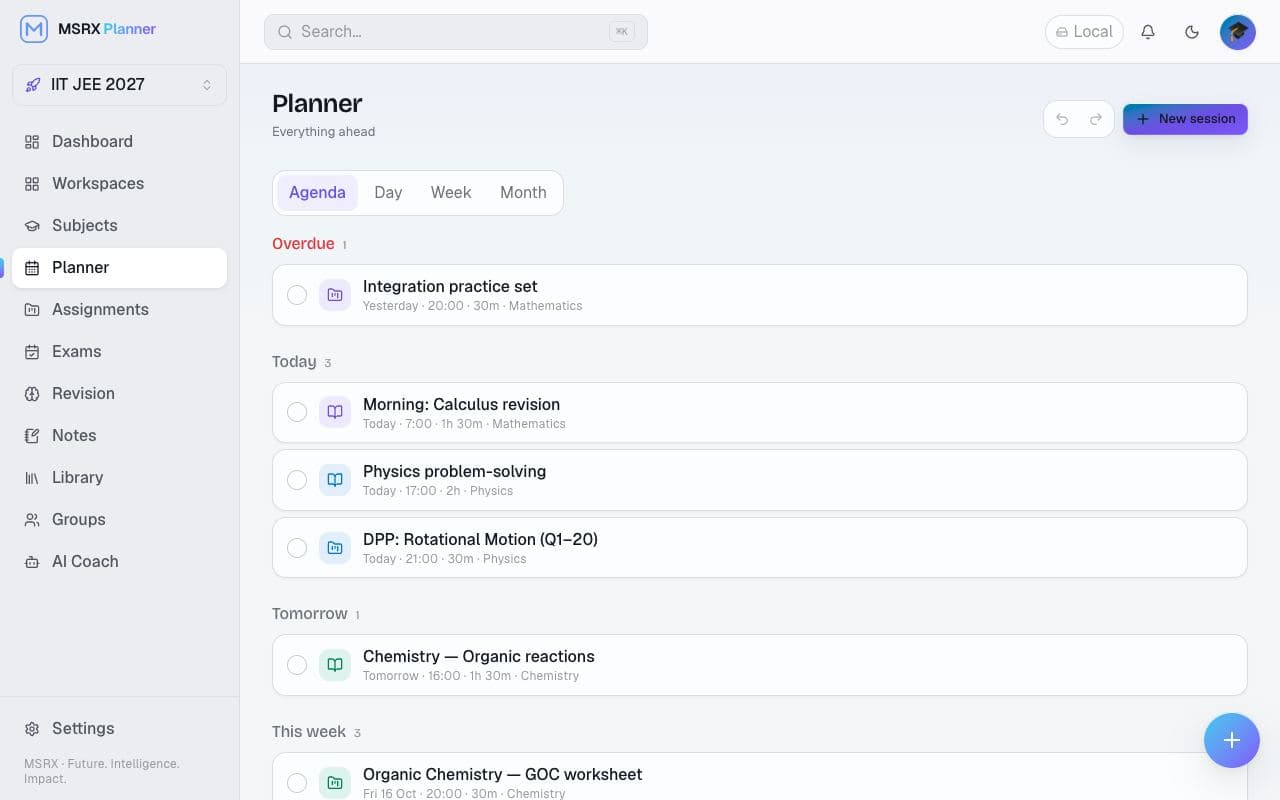Tick the Physics problem-solving circle
Image resolution: width=1280 pixels, height=800 pixels.
pos(297,480)
